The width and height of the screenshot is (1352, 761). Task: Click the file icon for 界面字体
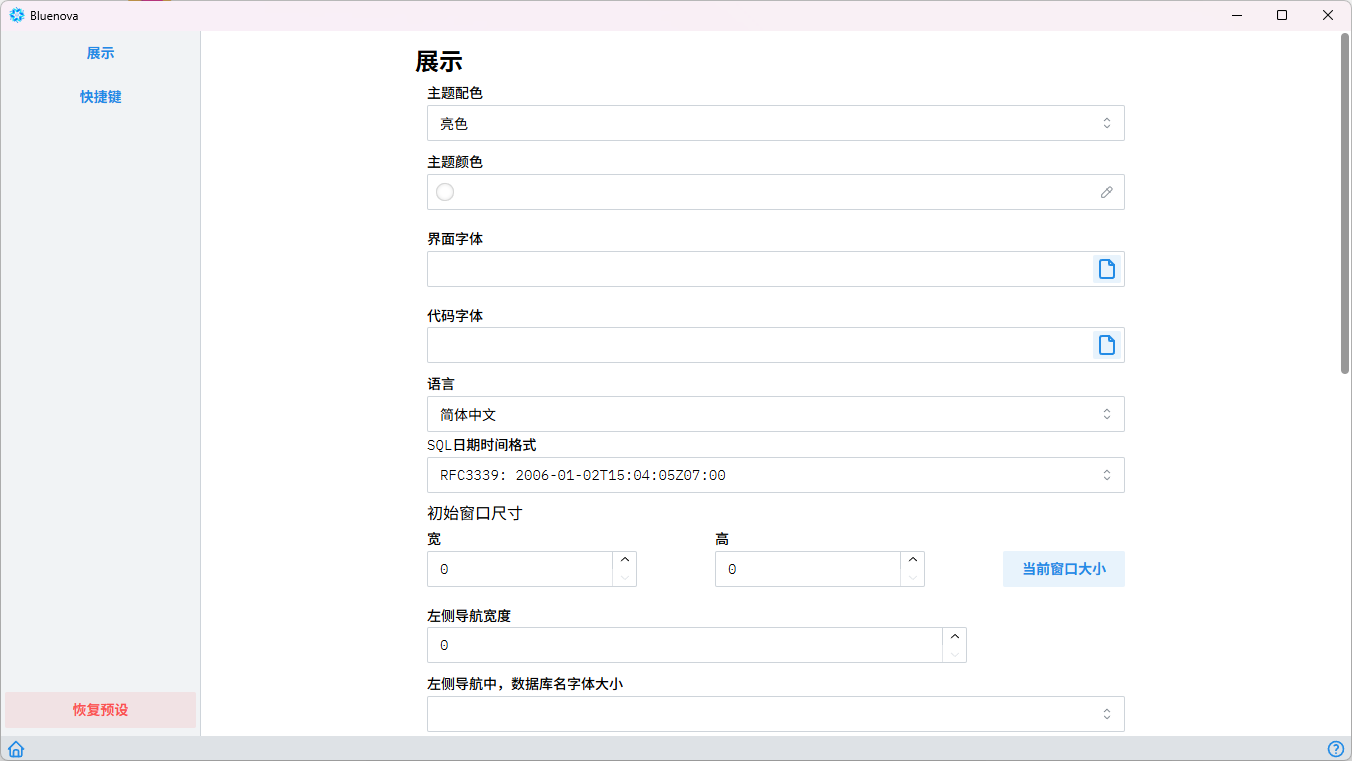coord(1106,269)
